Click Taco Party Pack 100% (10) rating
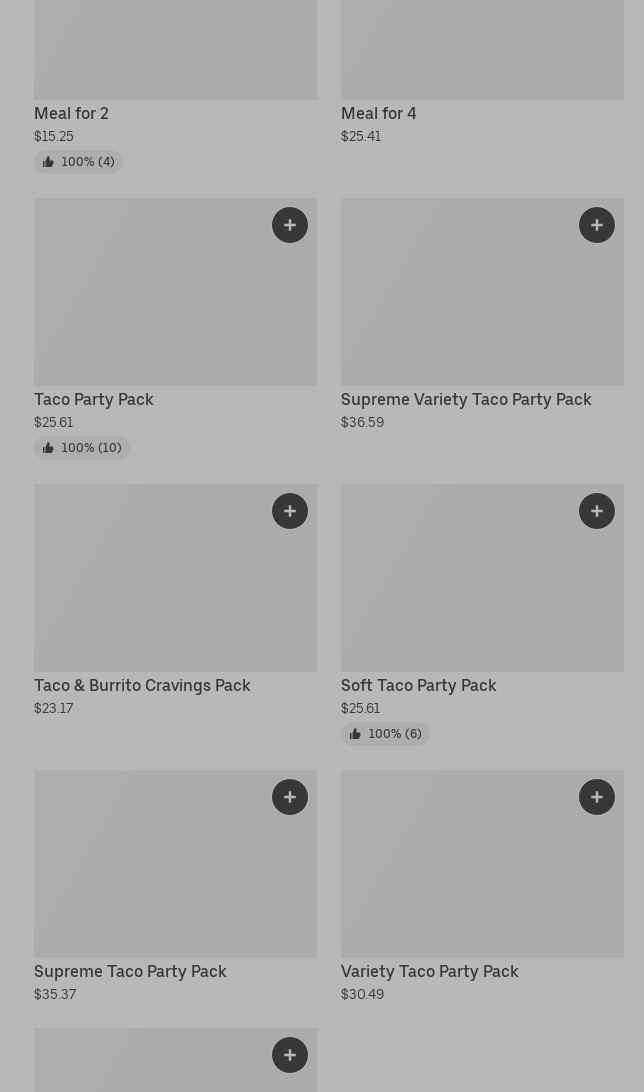The height and width of the screenshot is (1092, 644). pyautogui.click(x=82, y=448)
